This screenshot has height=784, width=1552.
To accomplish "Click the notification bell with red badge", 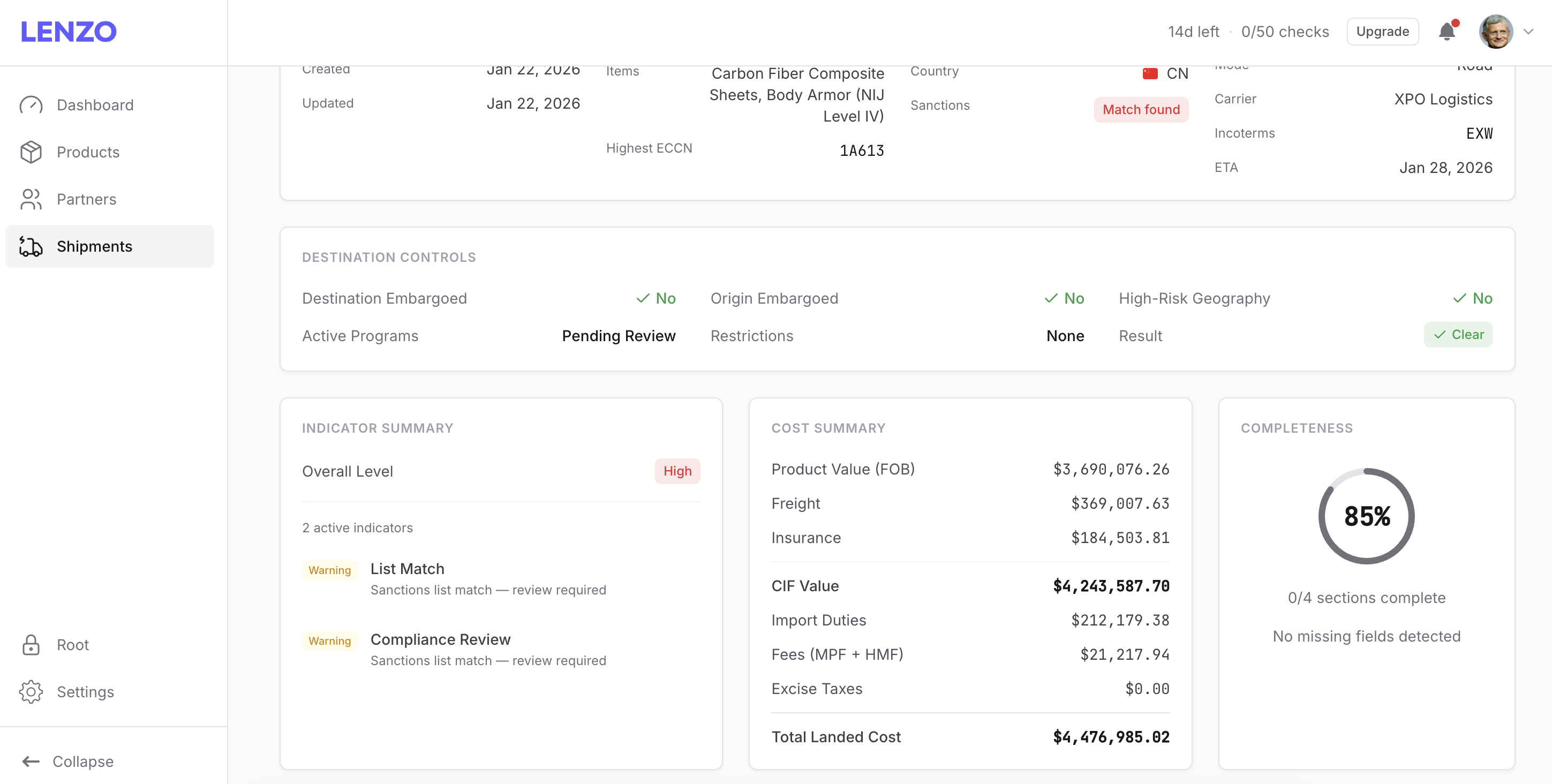I will 1446,32.
